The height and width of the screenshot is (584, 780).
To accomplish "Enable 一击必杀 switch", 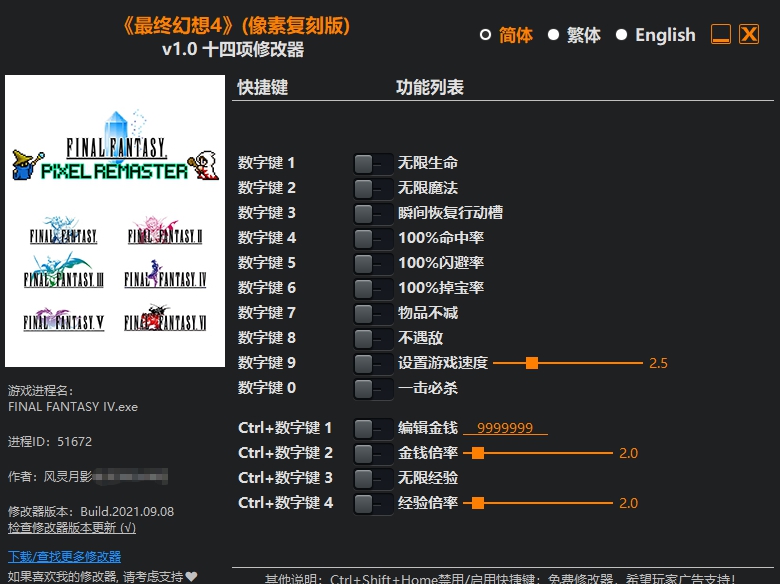I will click(373, 389).
